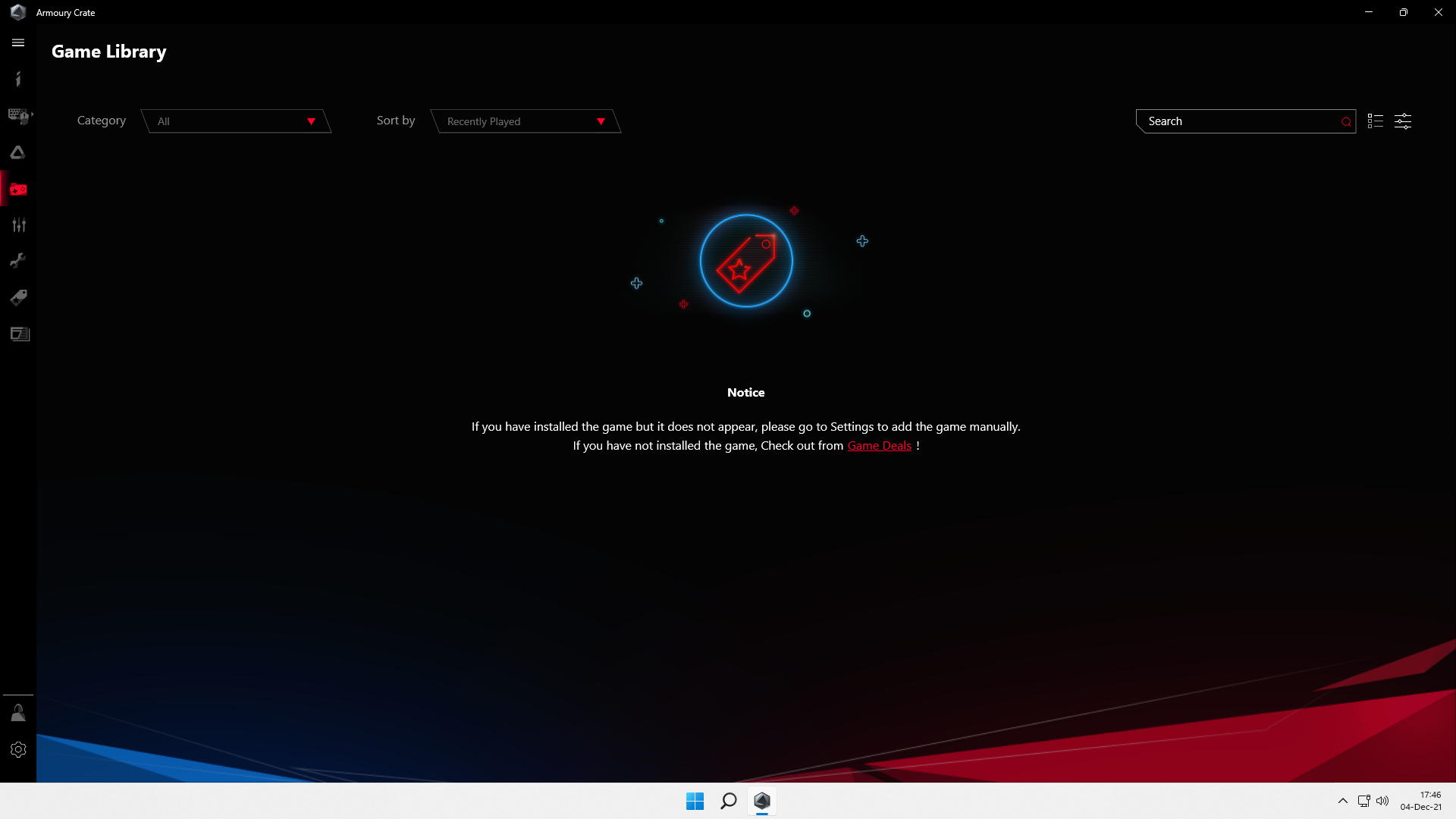This screenshot has width=1456, height=819.
Task: Click the red arrow on the Category dropdown
Action: (x=311, y=121)
